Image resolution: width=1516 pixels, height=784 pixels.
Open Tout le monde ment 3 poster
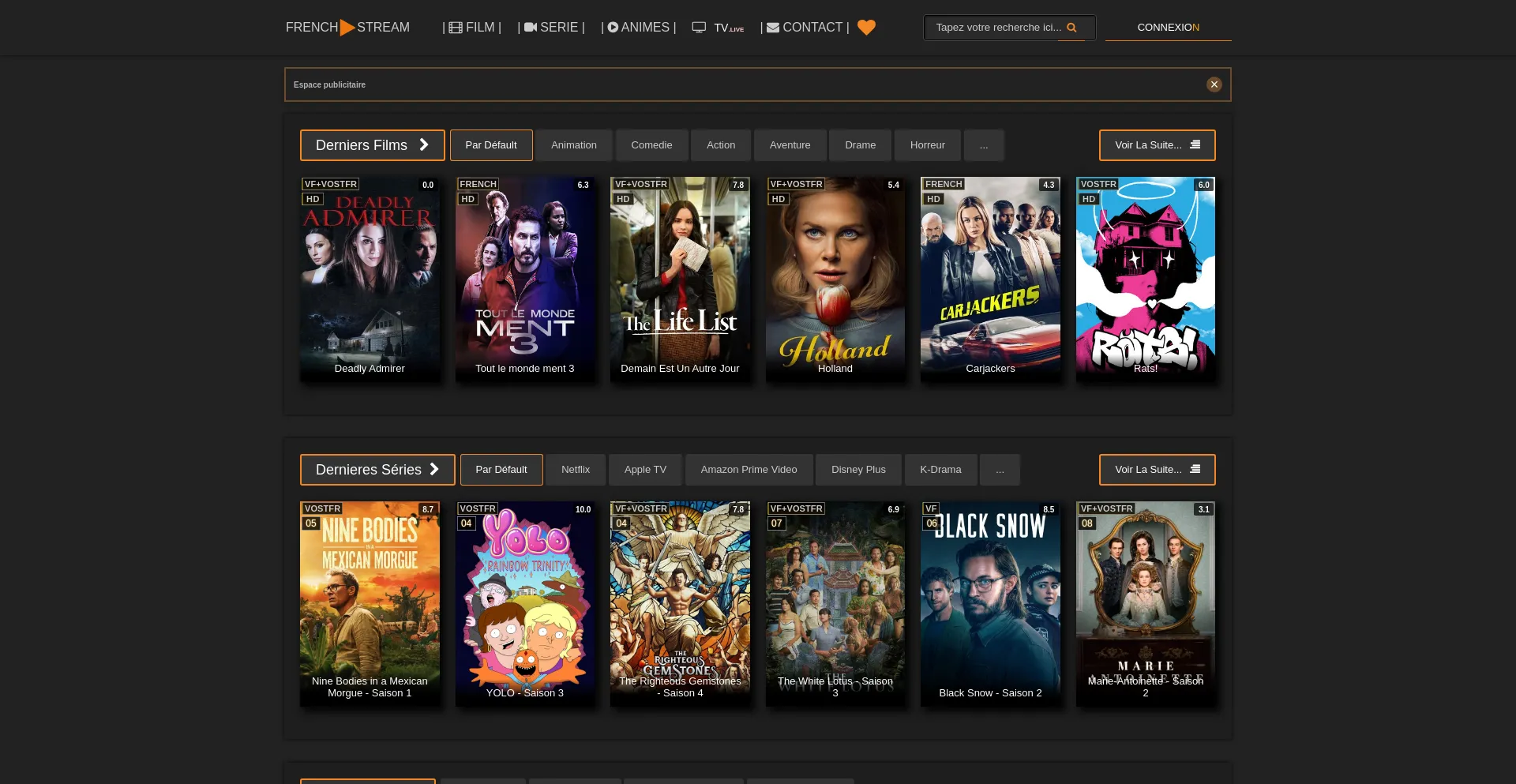[525, 280]
